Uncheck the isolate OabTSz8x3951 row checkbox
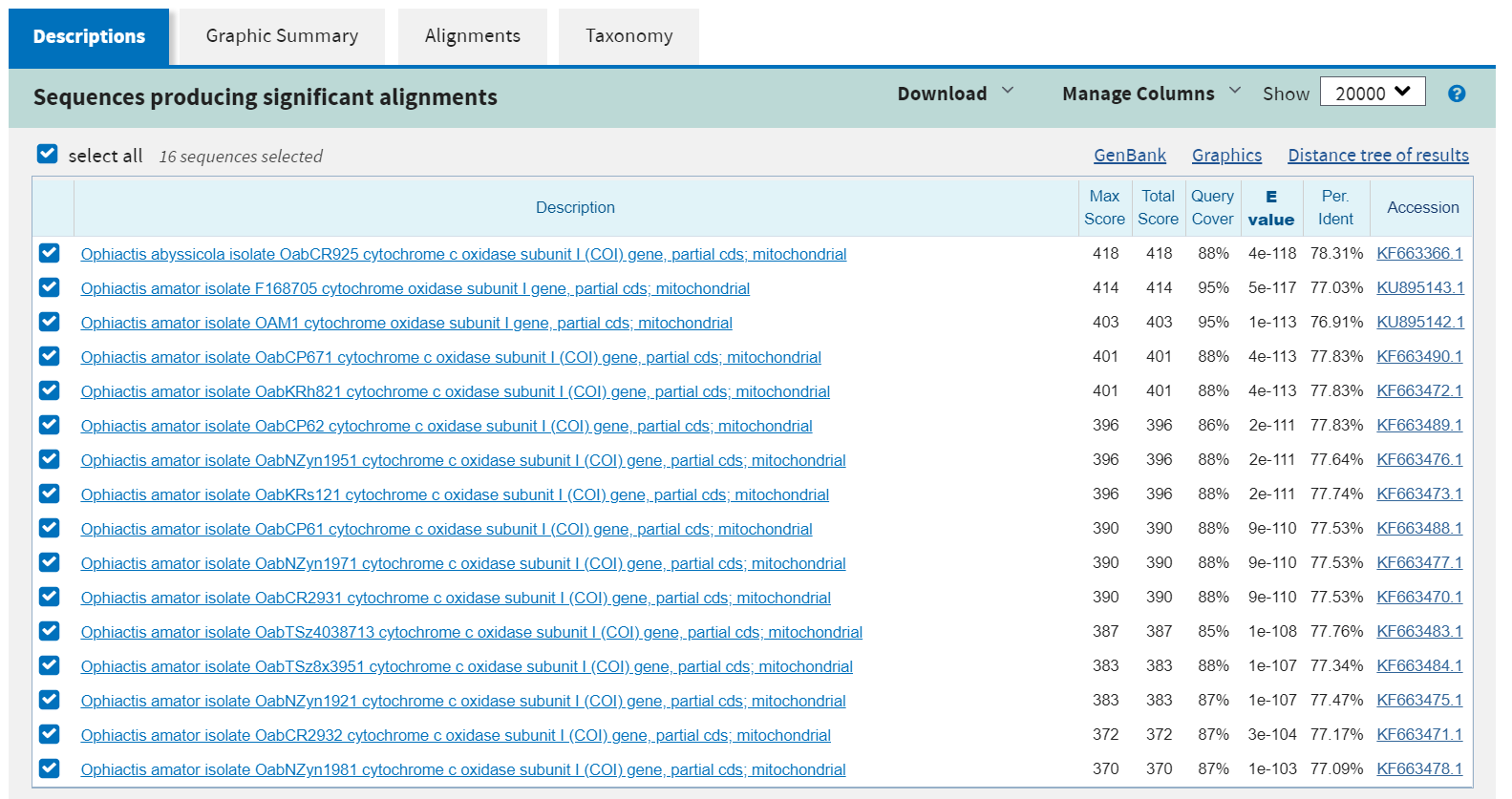1512x799 pixels. [x=50, y=665]
